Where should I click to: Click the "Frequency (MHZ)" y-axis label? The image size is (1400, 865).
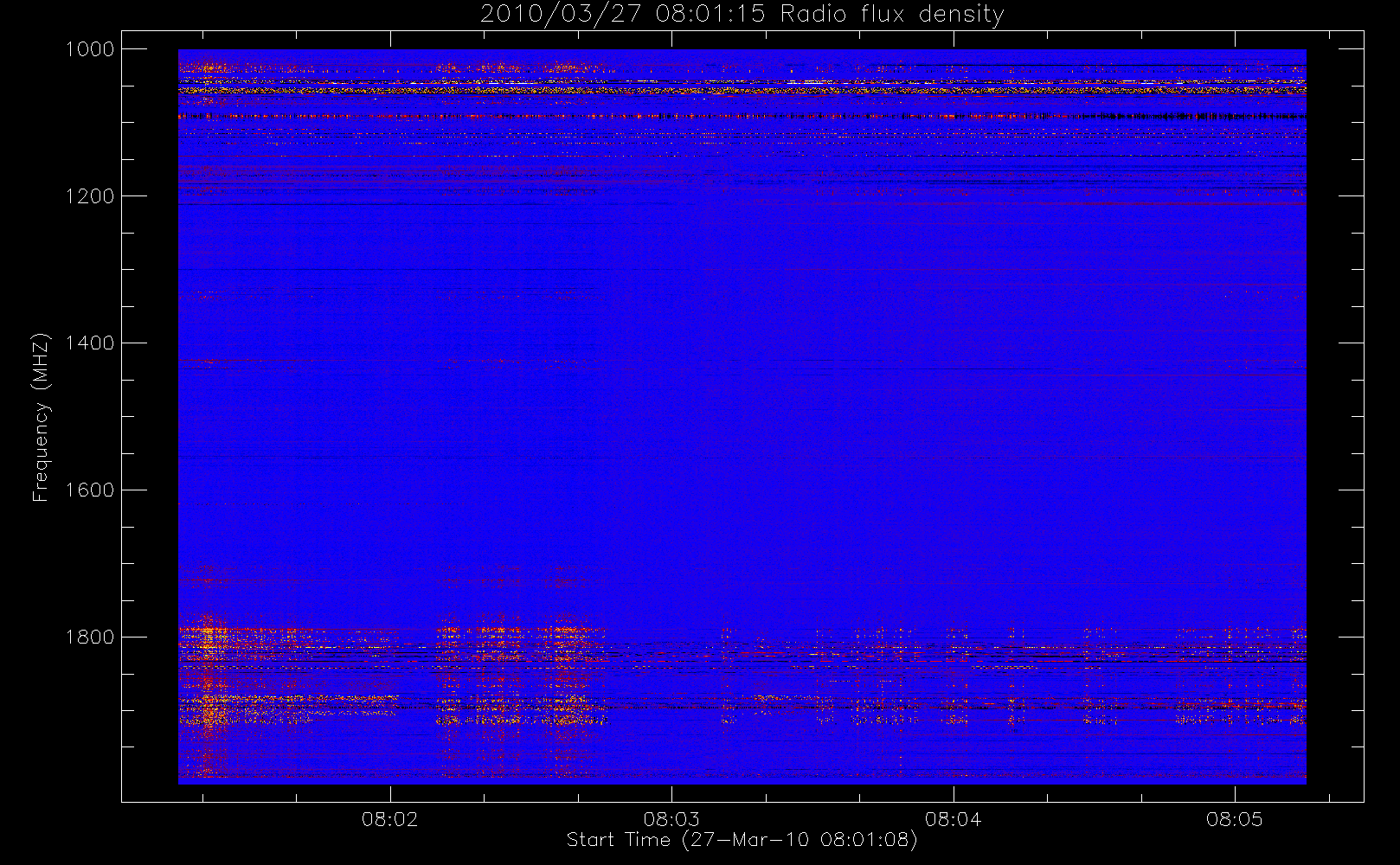pyautogui.click(x=40, y=417)
